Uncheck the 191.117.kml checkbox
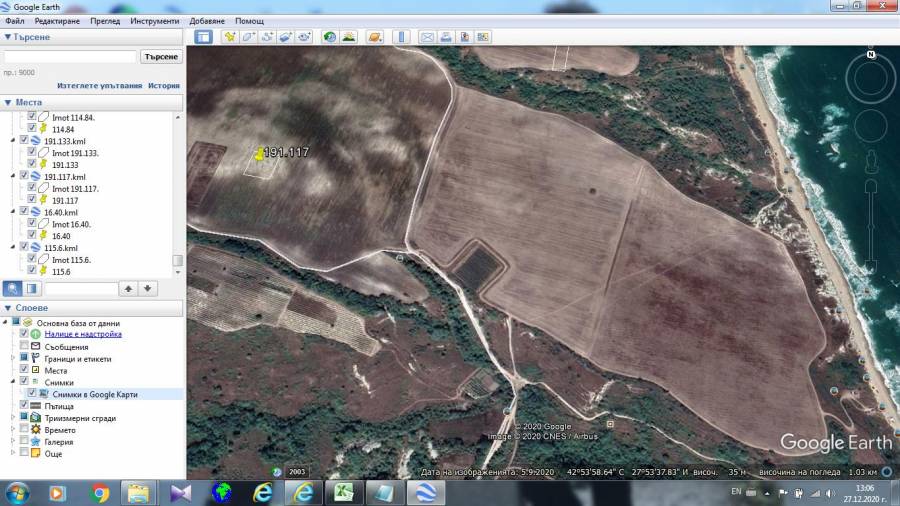The width and height of the screenshot is (900, 506). 23,177
